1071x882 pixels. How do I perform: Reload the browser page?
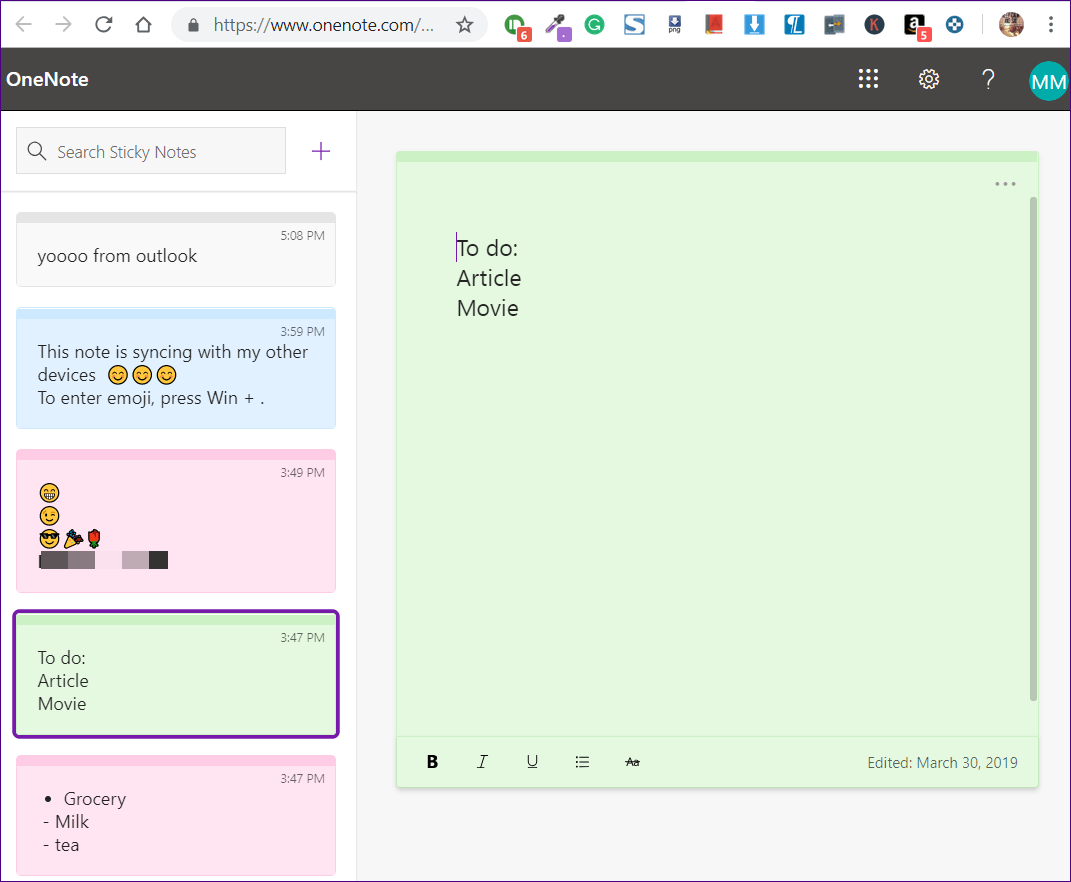click(x=103, y=25)
